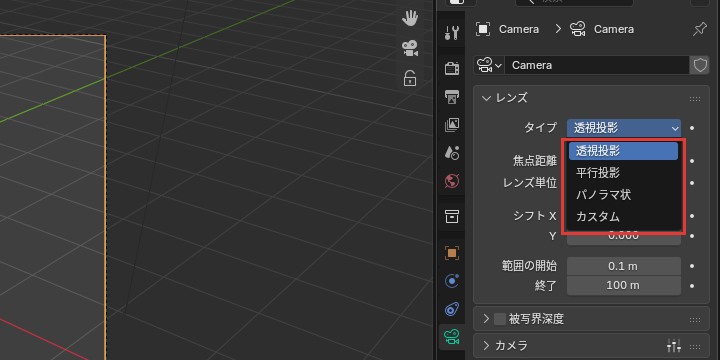Screen dimensions: 720x360
Task: Open the Scene properties tab
Action: coord(452,153)
